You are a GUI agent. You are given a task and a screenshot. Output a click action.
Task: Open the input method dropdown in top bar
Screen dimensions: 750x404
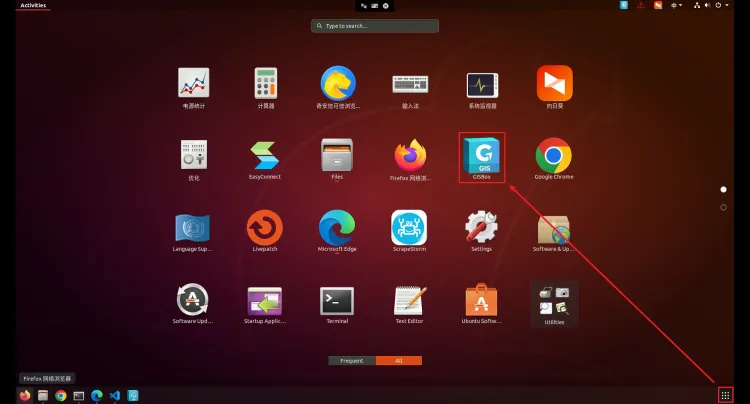click(x=678, y=6)
